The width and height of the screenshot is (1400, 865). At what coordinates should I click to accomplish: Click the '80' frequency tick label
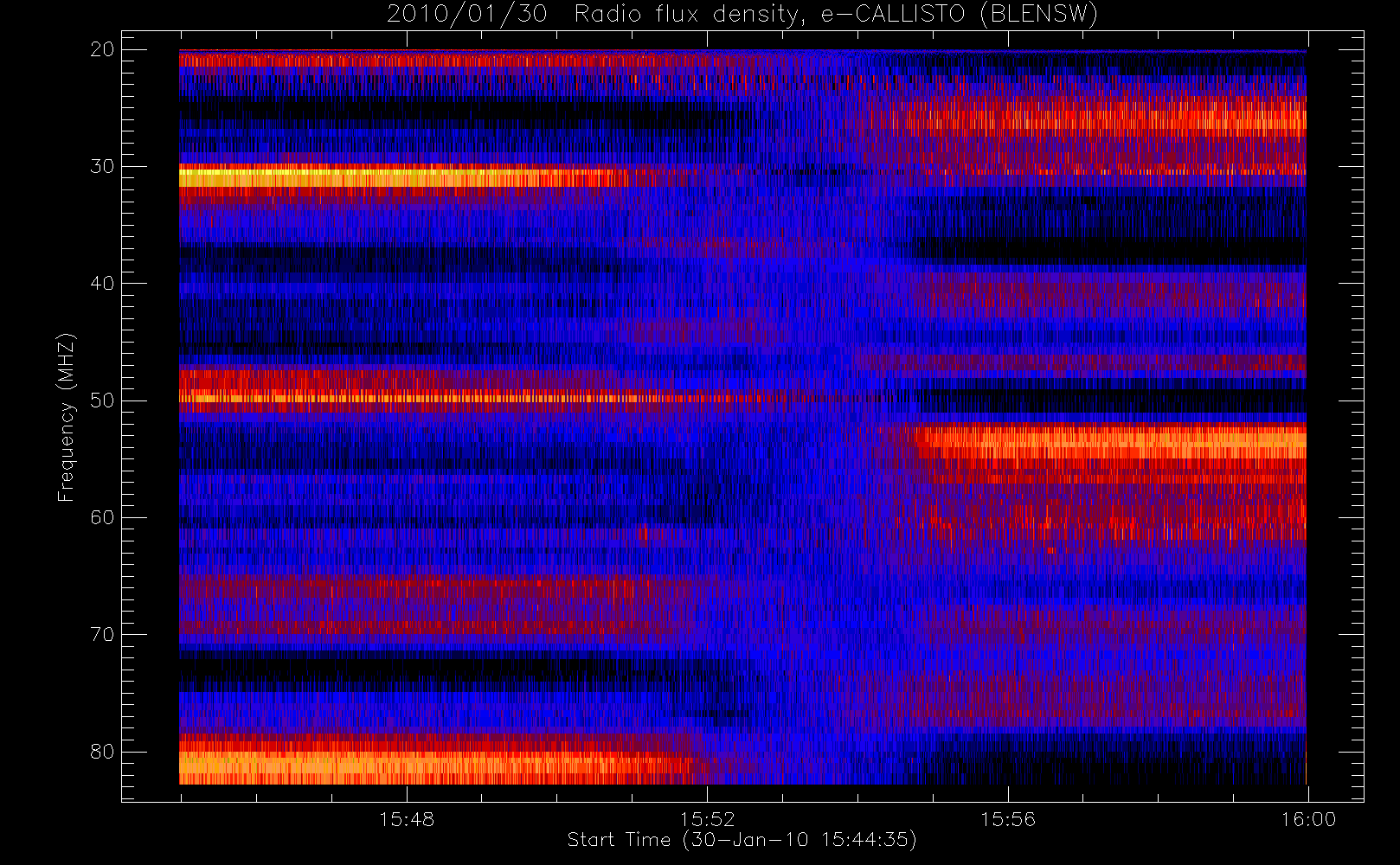[102, 752]
